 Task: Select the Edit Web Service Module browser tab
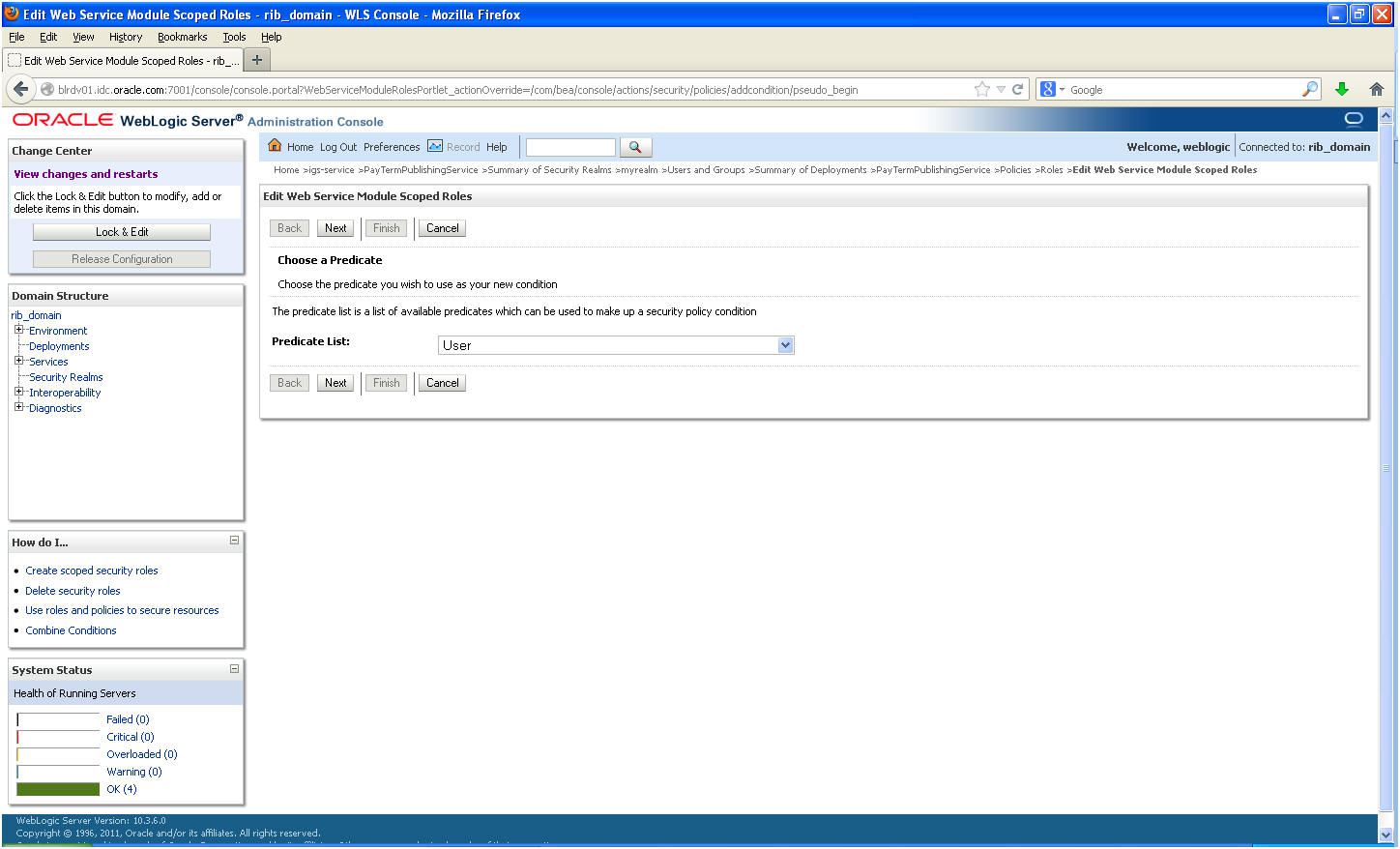coord(123,60)
